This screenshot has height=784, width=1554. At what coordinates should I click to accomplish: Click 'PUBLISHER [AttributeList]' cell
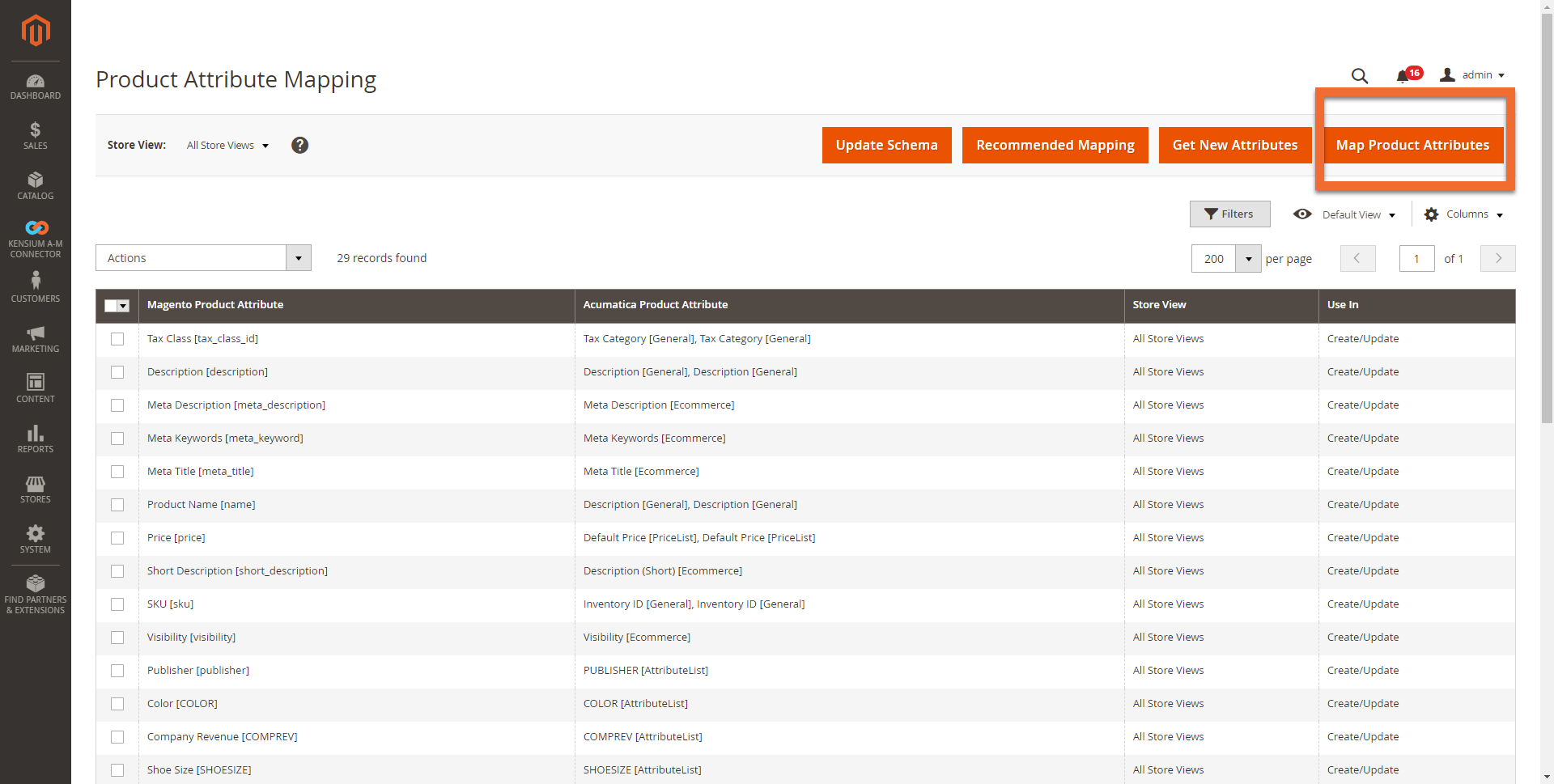pos(646,671)
